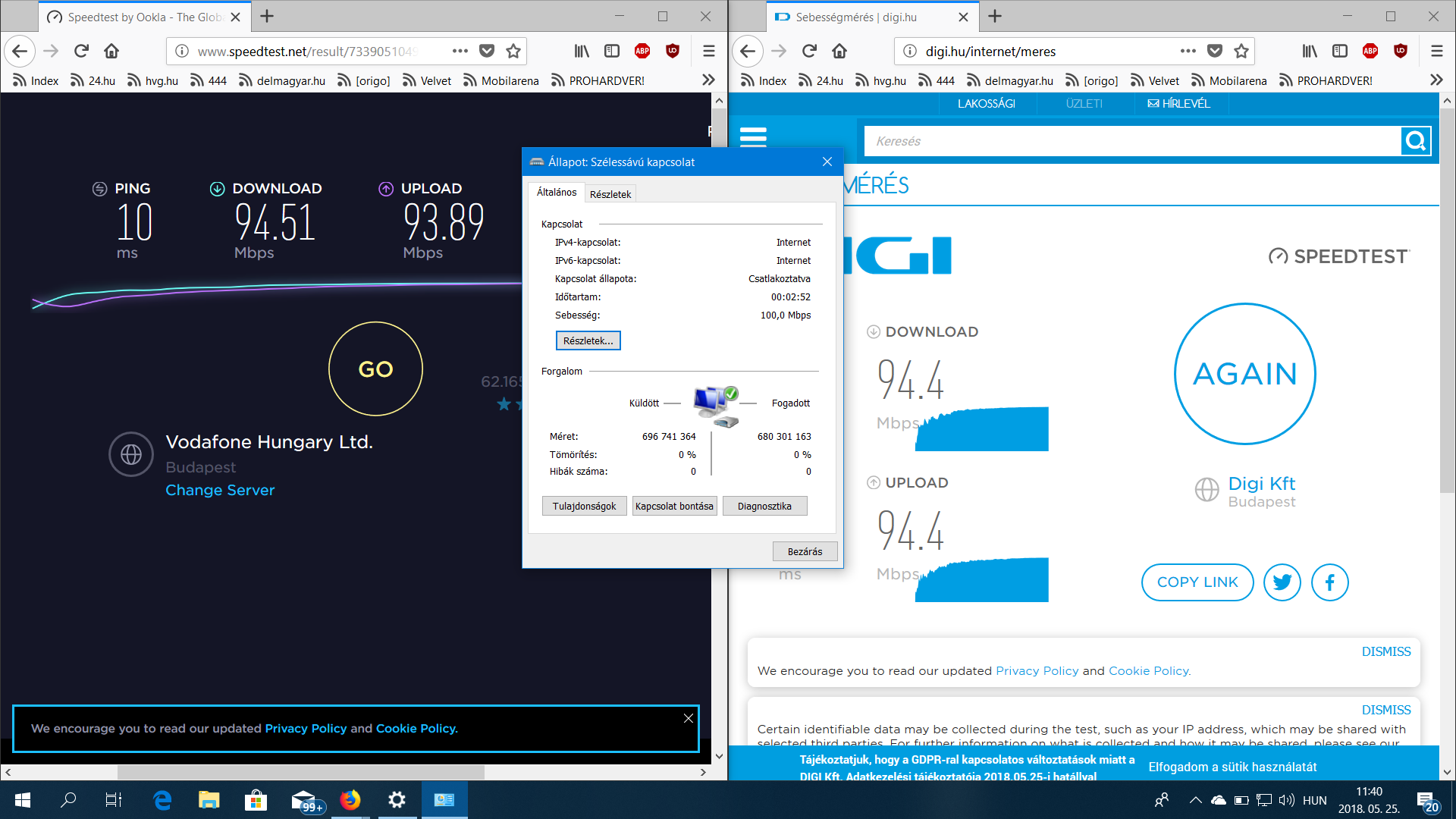
Task: Reload the Speedtest page
Action: (x=81, y=51)
